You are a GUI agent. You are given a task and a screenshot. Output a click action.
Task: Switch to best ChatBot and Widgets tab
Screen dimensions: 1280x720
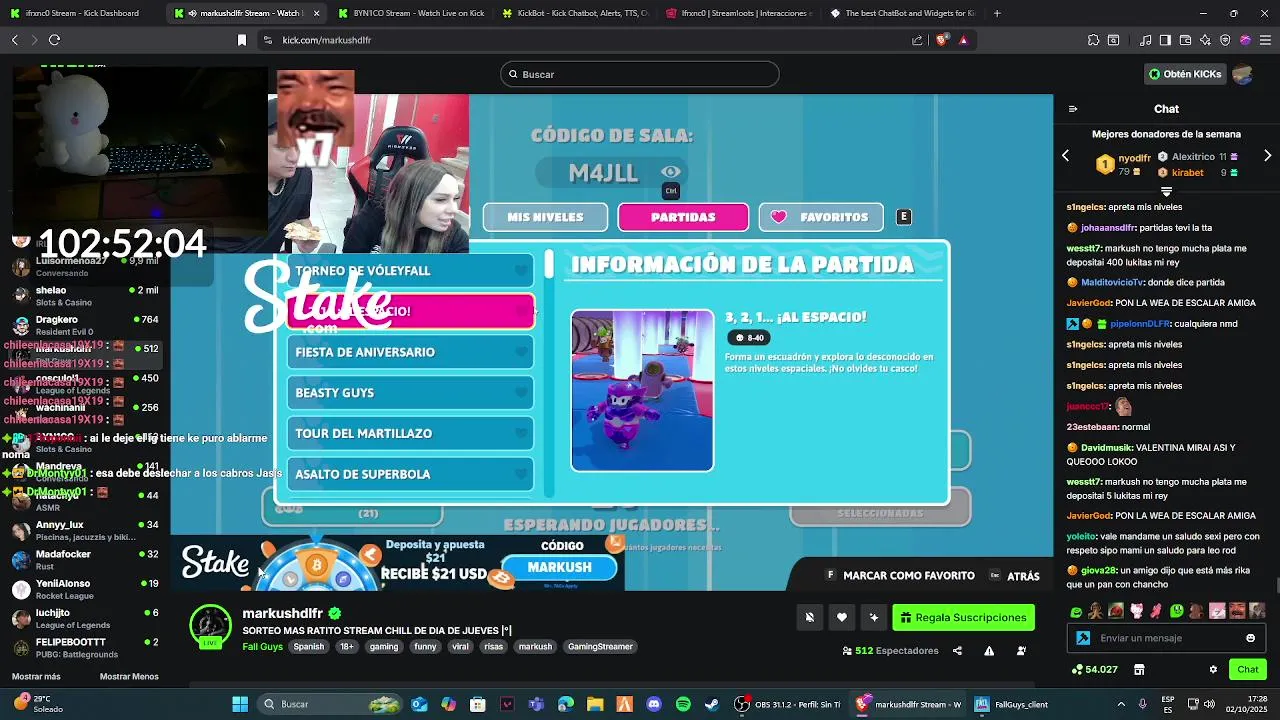point(903,13)
